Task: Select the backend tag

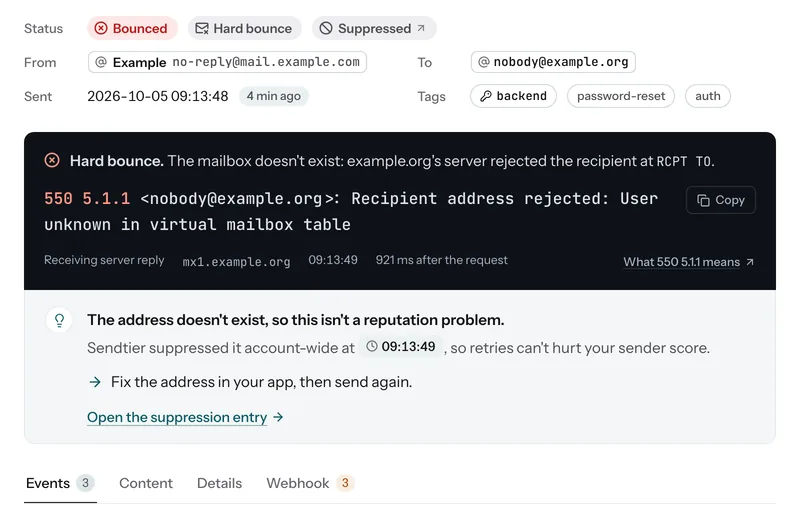Action: (x=513, y=96)
